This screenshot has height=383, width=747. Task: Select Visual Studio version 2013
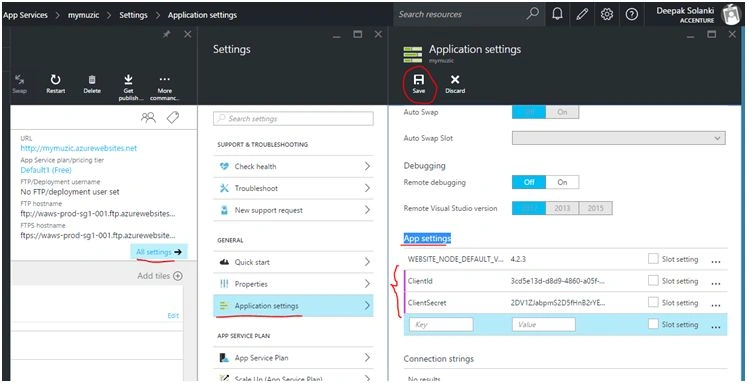point(563,208)
